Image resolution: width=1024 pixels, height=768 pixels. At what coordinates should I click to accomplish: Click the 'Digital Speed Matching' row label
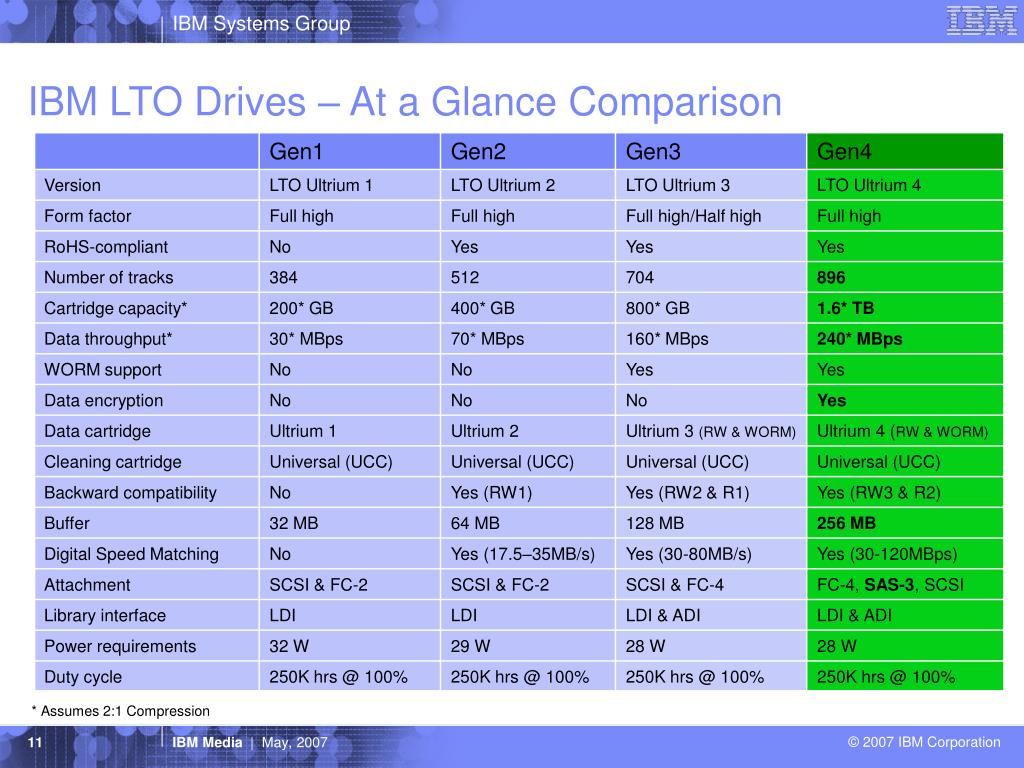[x=131, y=554]
